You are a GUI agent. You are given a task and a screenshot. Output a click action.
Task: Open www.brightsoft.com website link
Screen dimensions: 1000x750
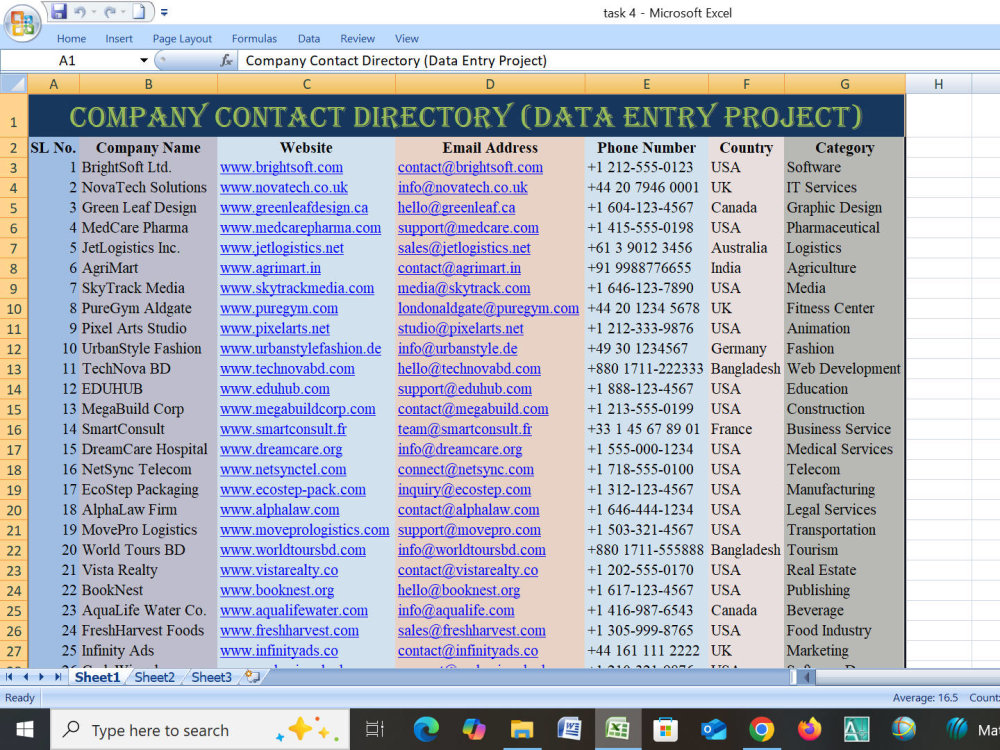point(281,167)
